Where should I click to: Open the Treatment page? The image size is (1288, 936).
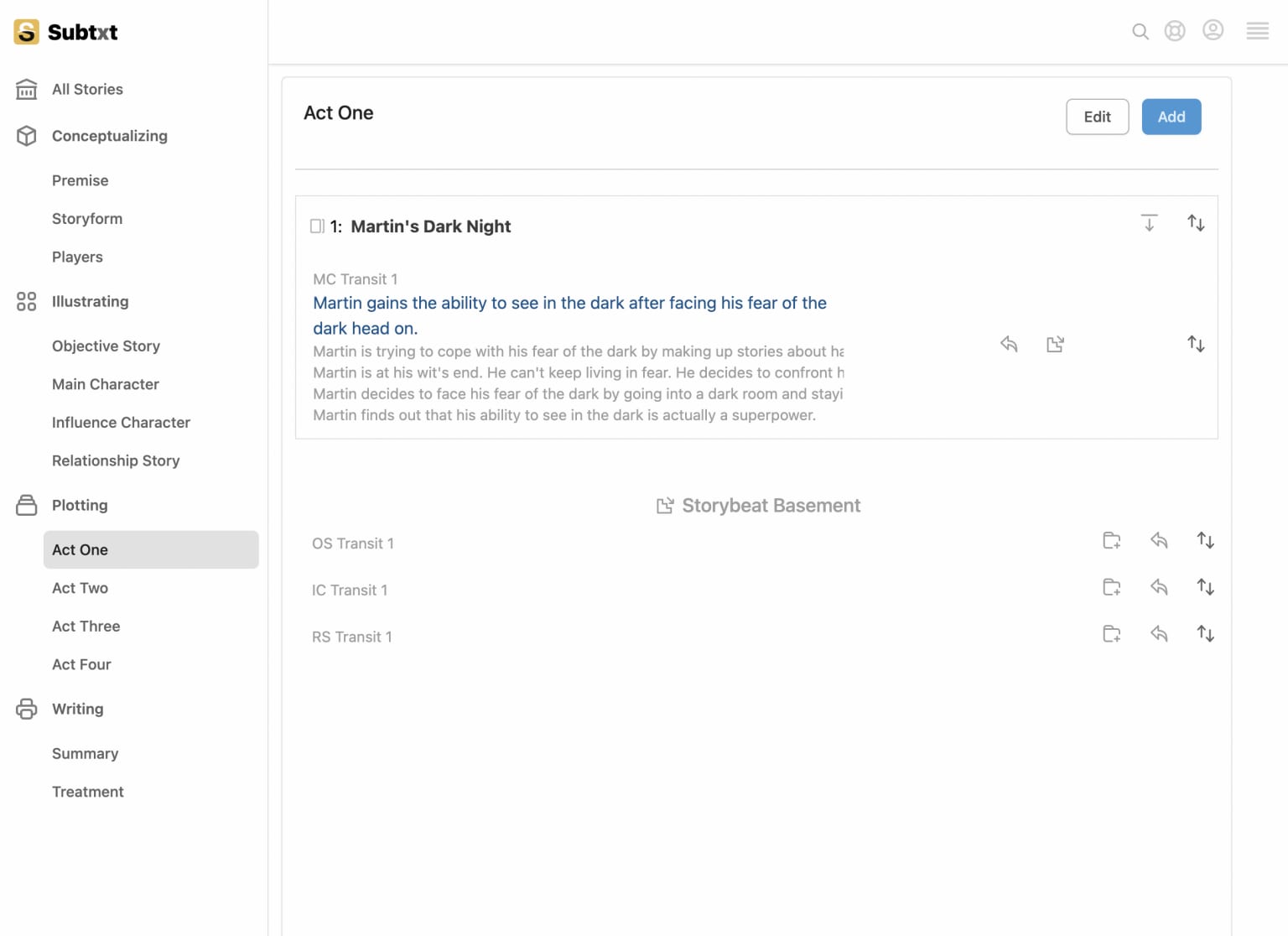click(x=87, y=792)
